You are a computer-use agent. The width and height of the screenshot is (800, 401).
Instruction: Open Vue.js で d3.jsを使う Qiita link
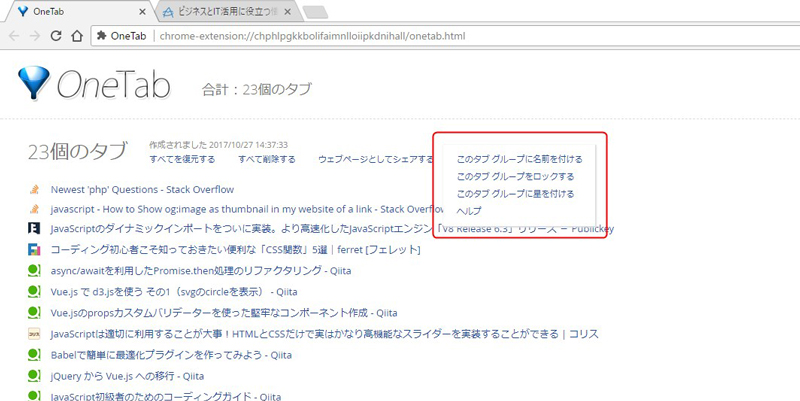tap(174, 292)
